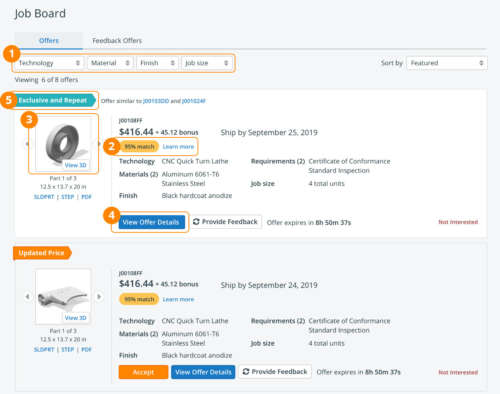
Task: Click Not interested on the first offer
Action: click(458, 222)
